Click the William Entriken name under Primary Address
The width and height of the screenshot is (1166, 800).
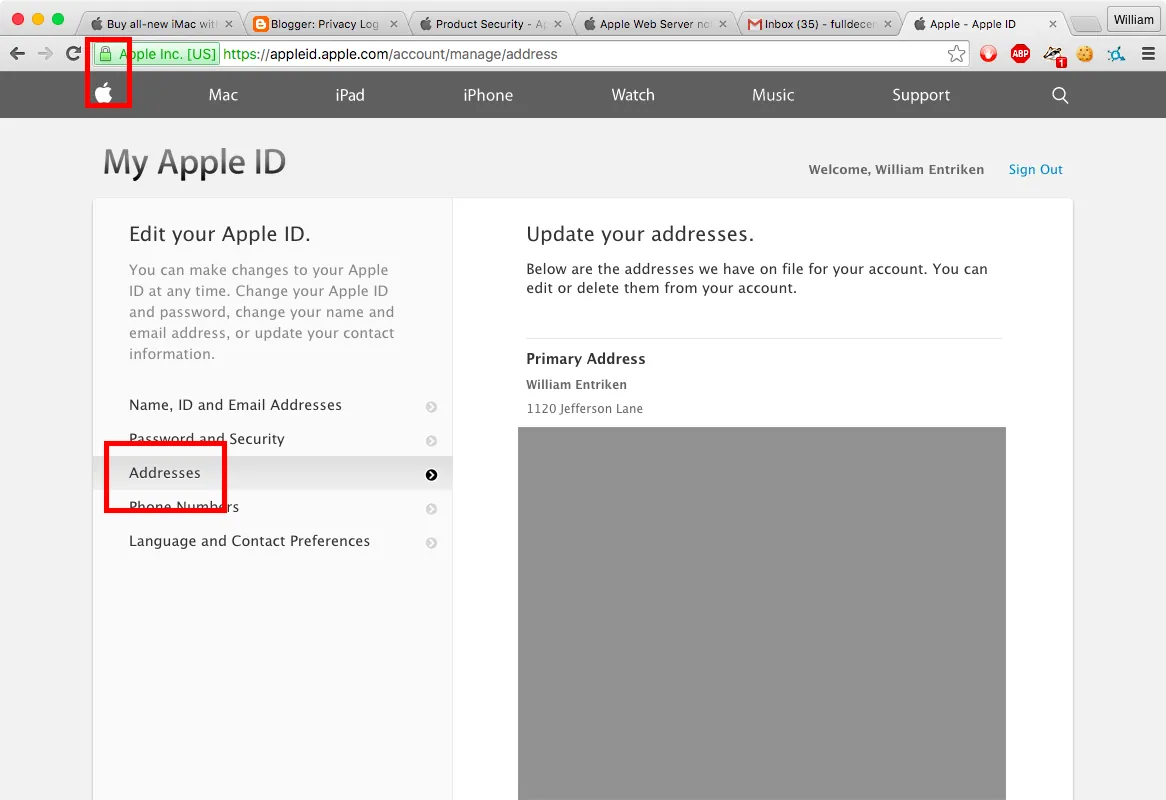pos(576,384)
